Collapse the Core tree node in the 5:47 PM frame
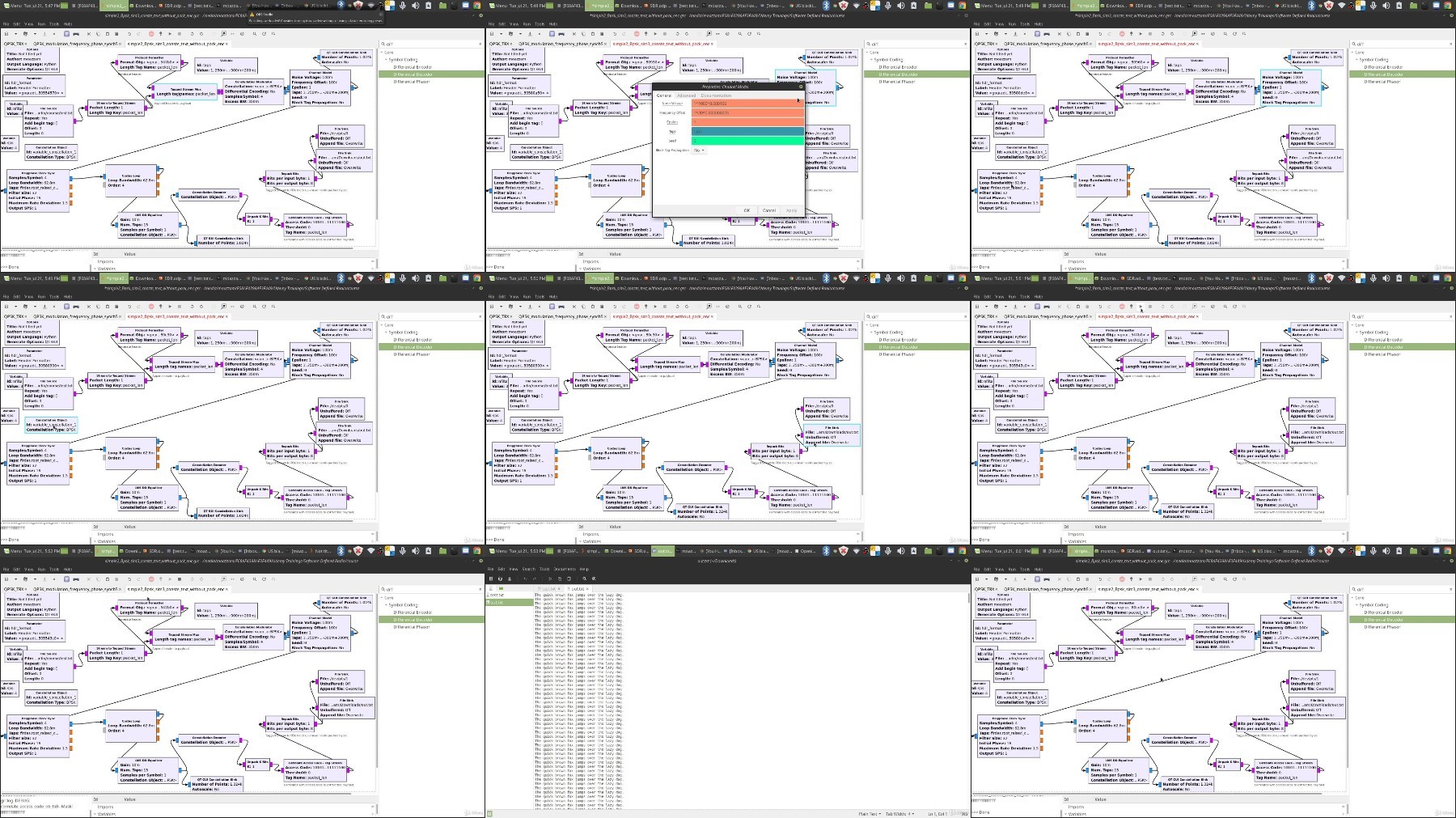The width and height of the screenshot is (1456, 818). pos(382,53)
